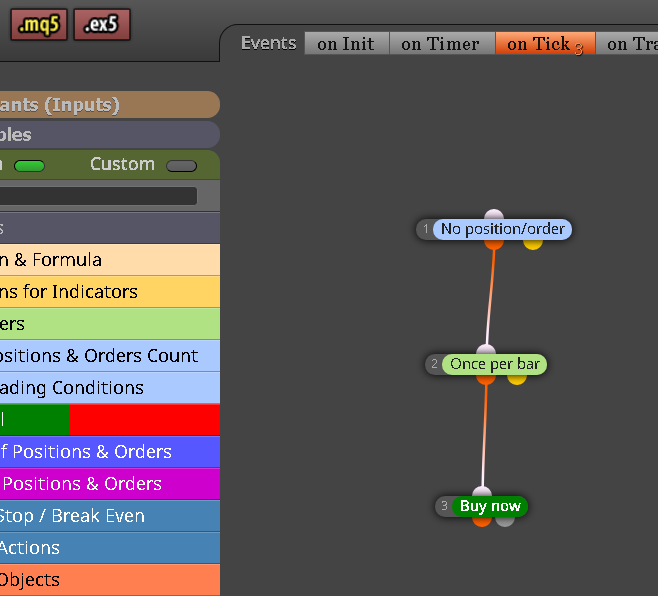Screen dimensions: 658x596
Task: Select the Buy now block
Action: 490,506
